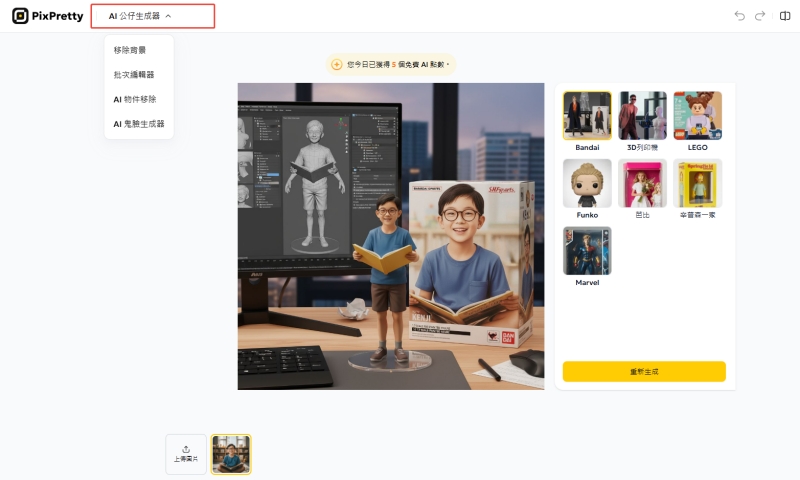Undo the last action
800x480 pixels.
740,16
